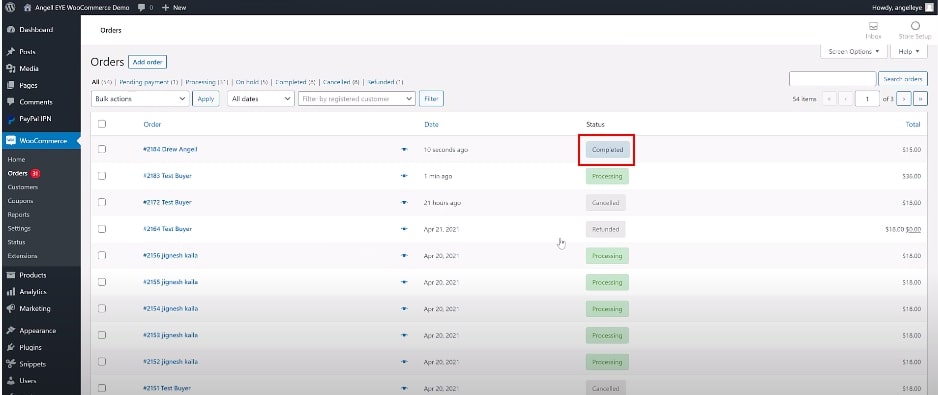Screen dimensions: 938x395
Task: Preview order #2164 using the eye icon
Action: pyautogui.click(x=404, y=229)
